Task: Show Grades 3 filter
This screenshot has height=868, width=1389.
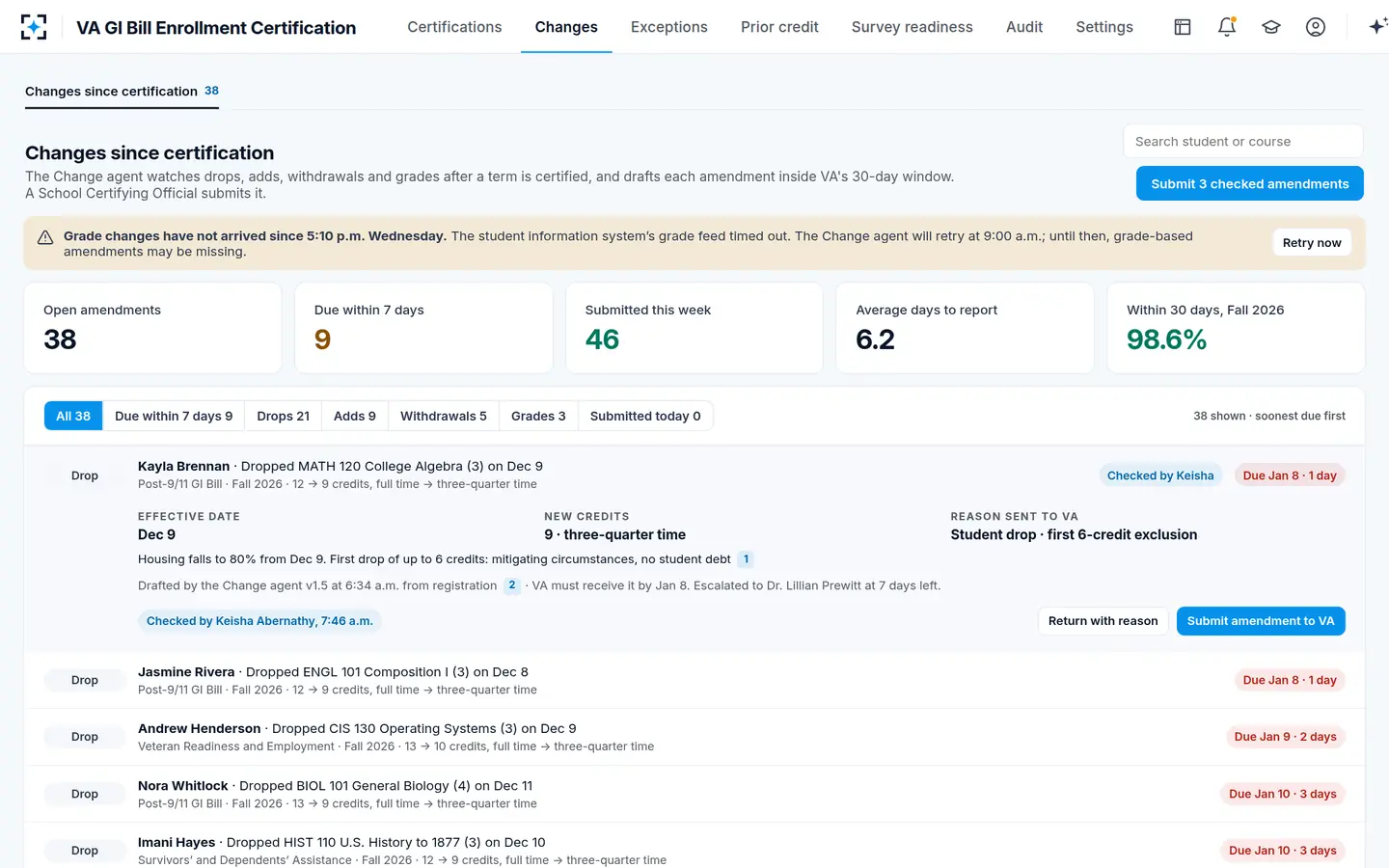Action: 538,416
